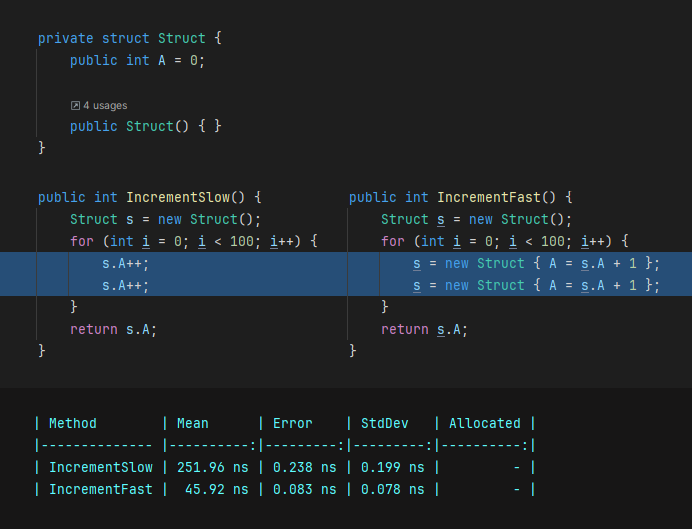Click the first highlighted 's.A++;' line

(x=126, y=263)
